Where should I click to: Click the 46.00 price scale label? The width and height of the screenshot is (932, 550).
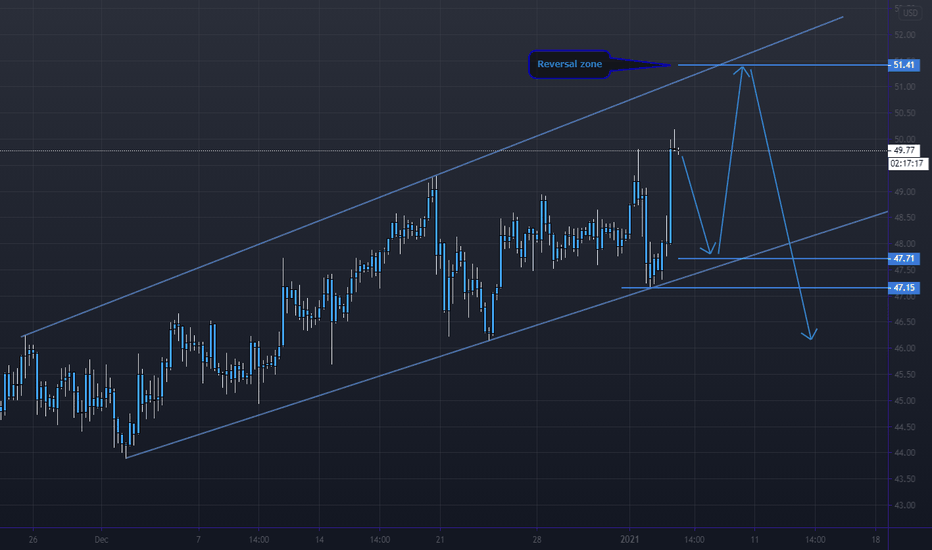904,348
